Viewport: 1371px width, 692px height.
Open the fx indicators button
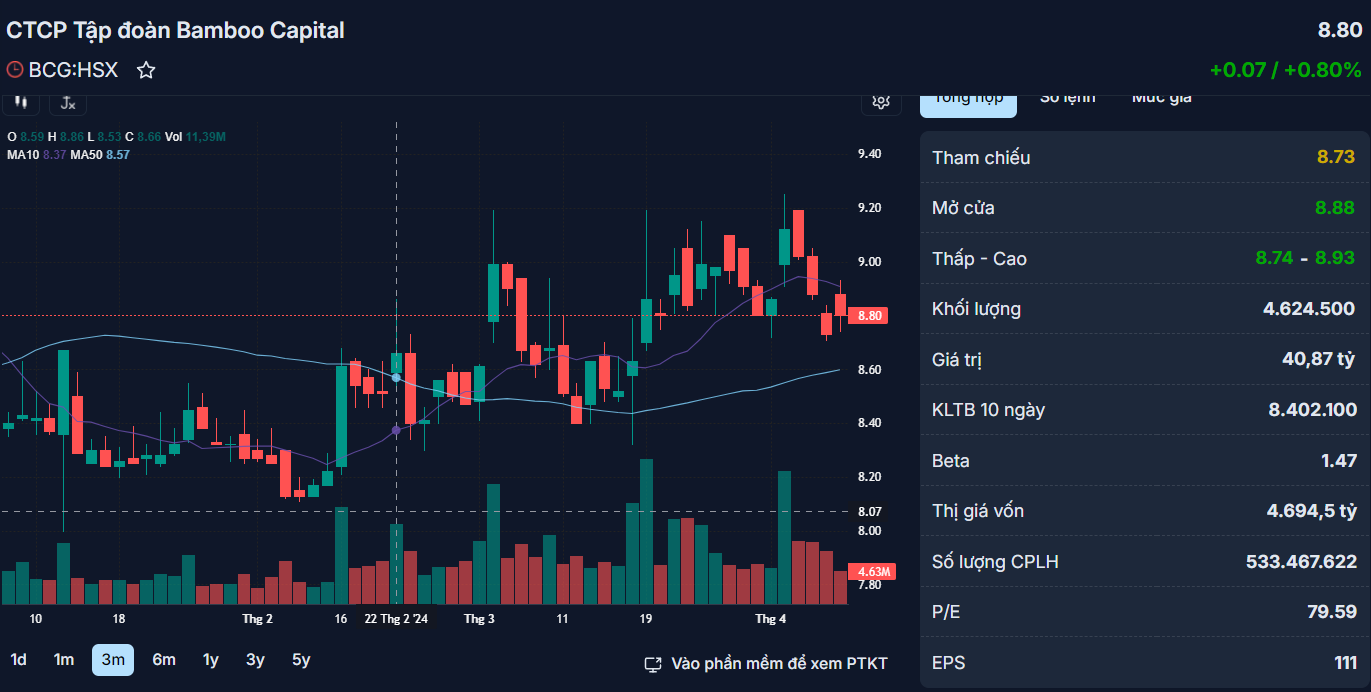pos(68,102)
